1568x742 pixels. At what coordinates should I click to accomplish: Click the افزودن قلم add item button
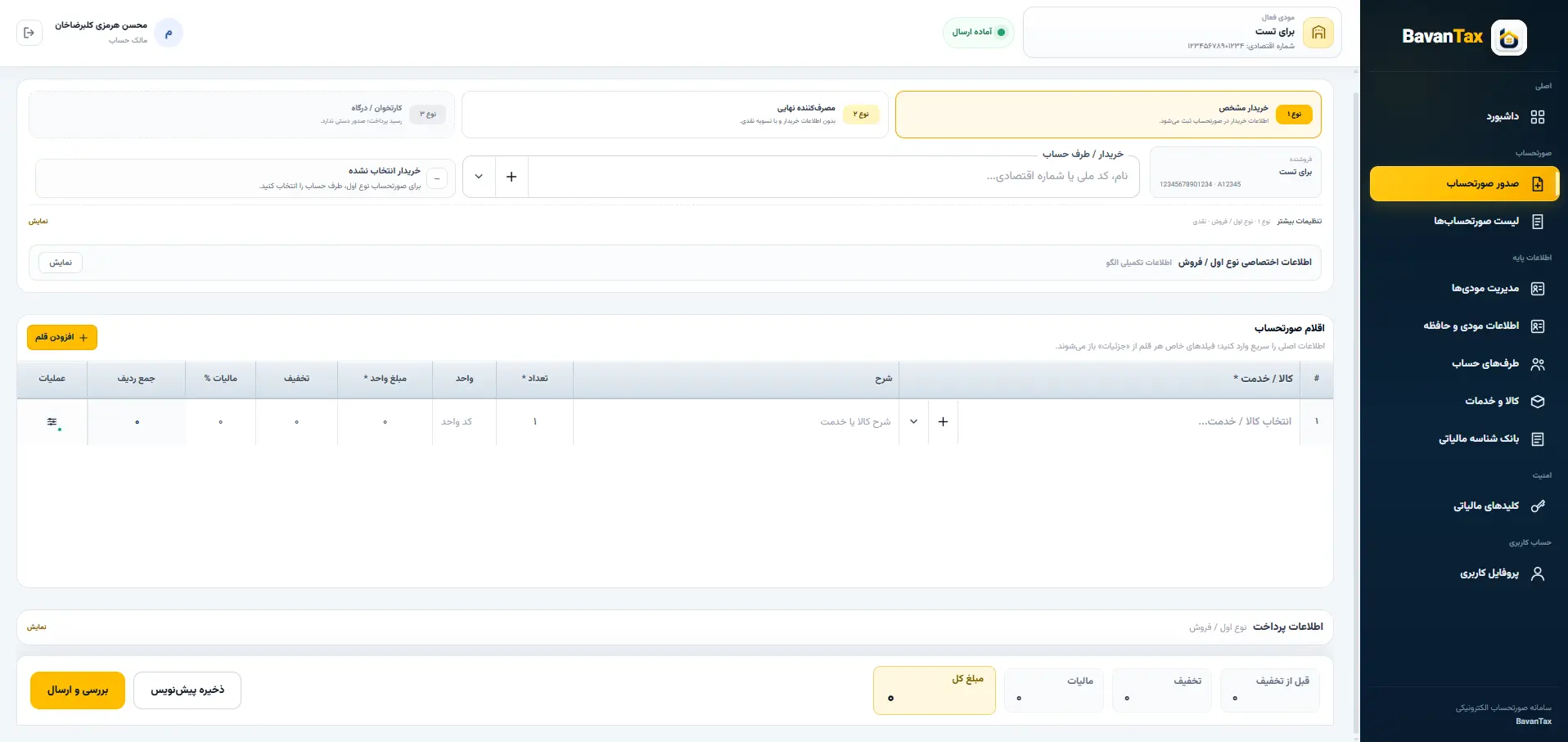[x=62, y=337]
